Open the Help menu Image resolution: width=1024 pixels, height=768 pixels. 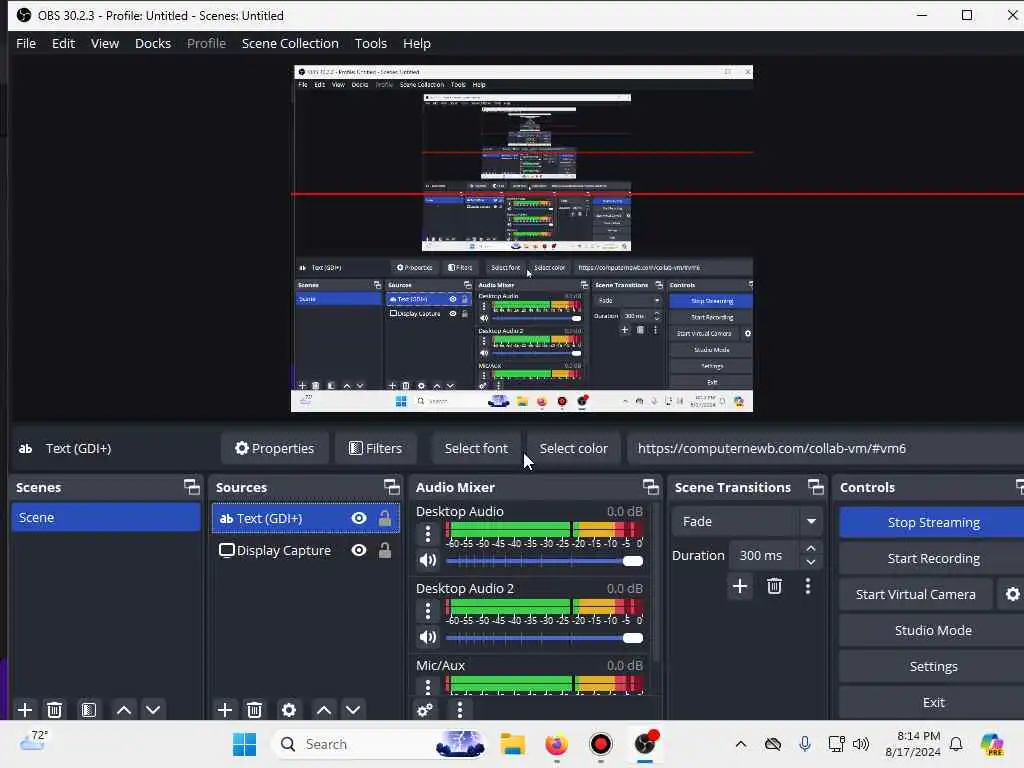coord(417,43)
